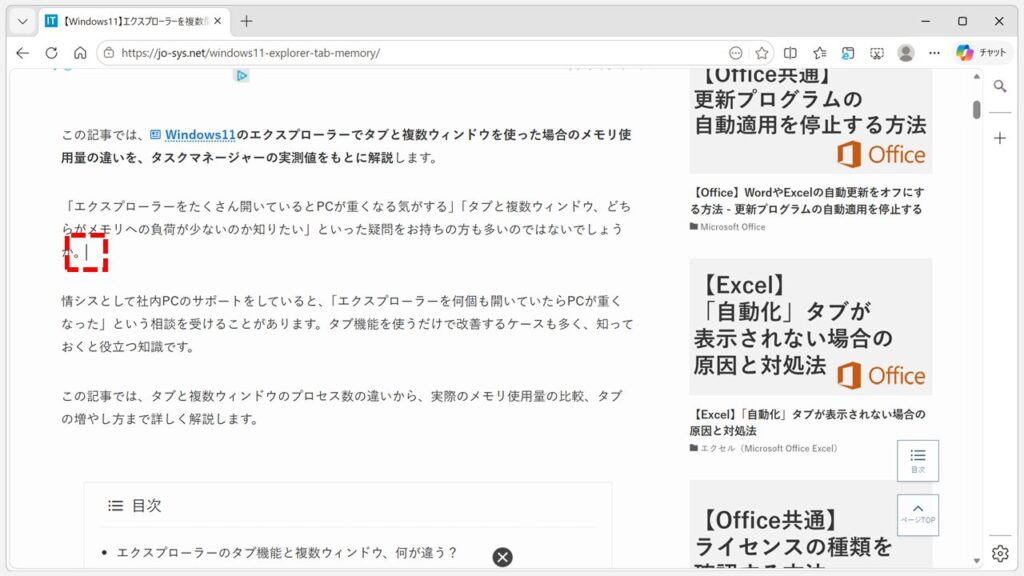Open the エクセル (Microsoft Office Excel) category link
This screenshot has width=1024, height=576.
click(x=769, y=448)
